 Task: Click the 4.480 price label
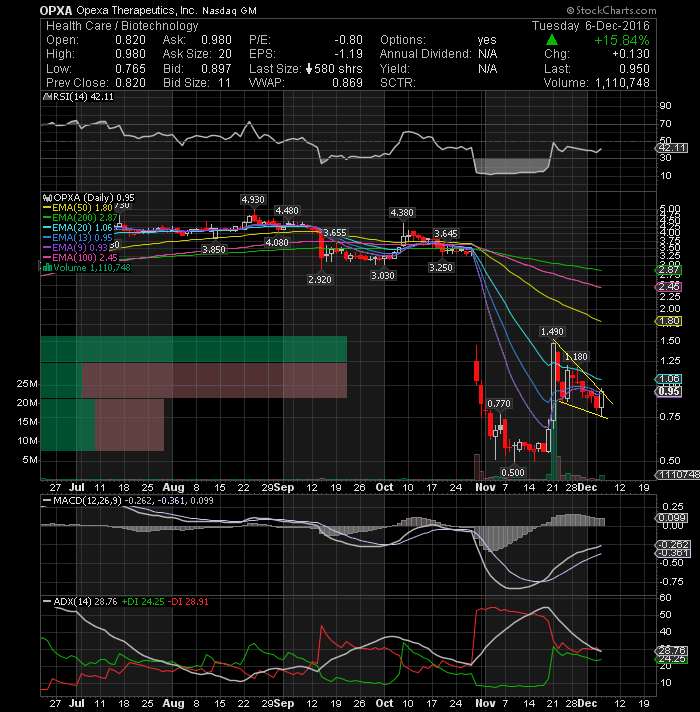(287, 211)
